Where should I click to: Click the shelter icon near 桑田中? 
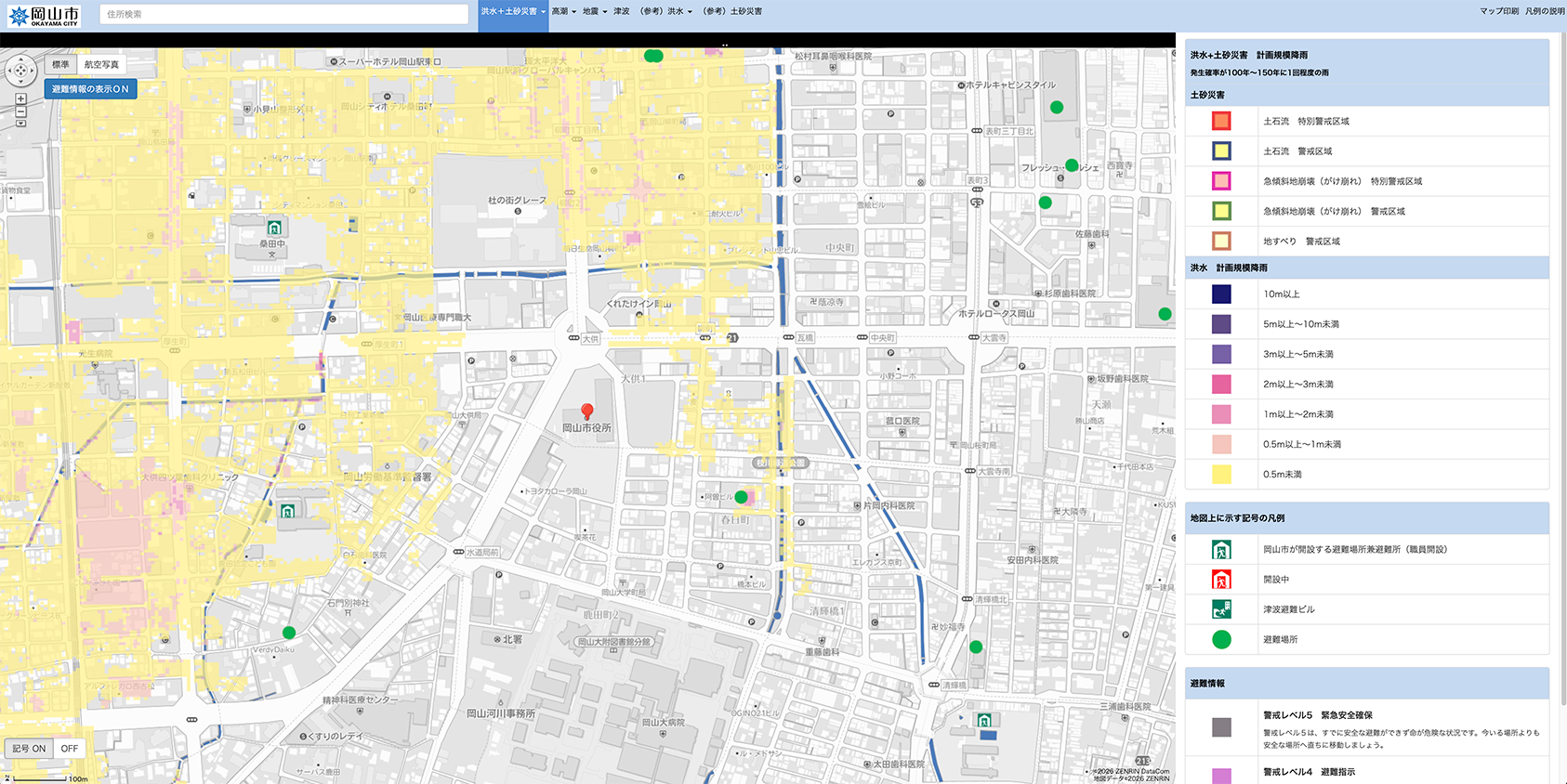tap(273, 228)
